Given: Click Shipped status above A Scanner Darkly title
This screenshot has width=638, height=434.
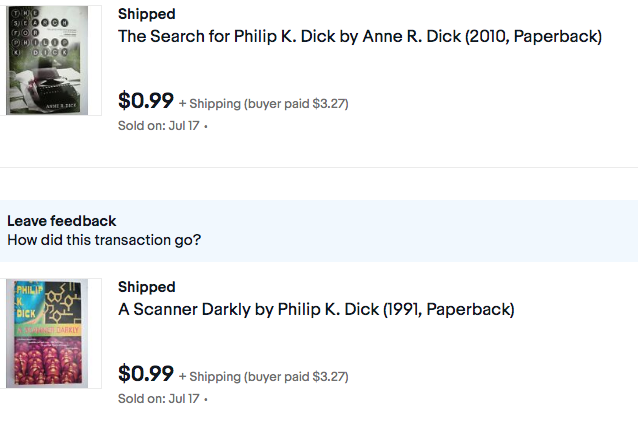Looking at the screenshot, I should pyautogui.click(x=146, y=287).
